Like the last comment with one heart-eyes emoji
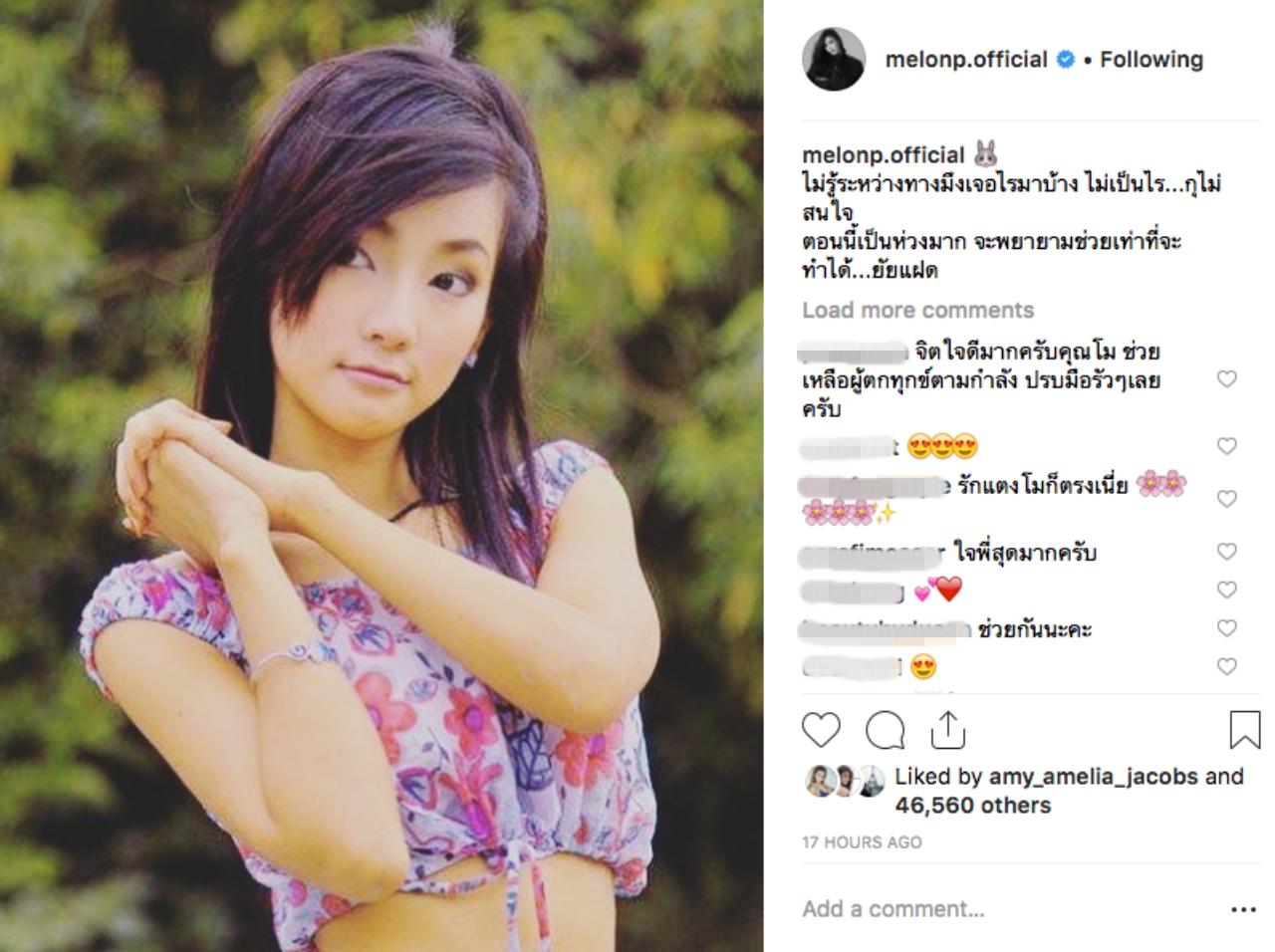Viewport: 1275px width, 952px height. tap(1227, 666)
